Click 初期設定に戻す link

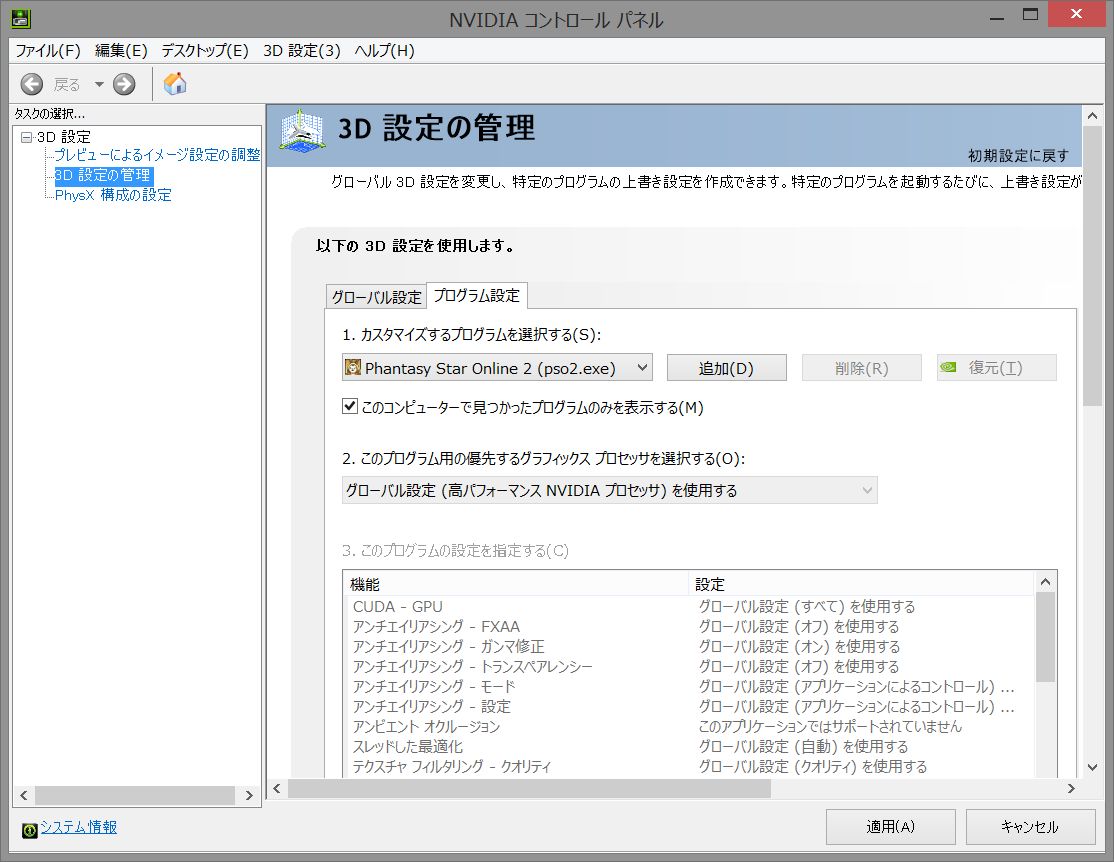tap(1018, 156)
